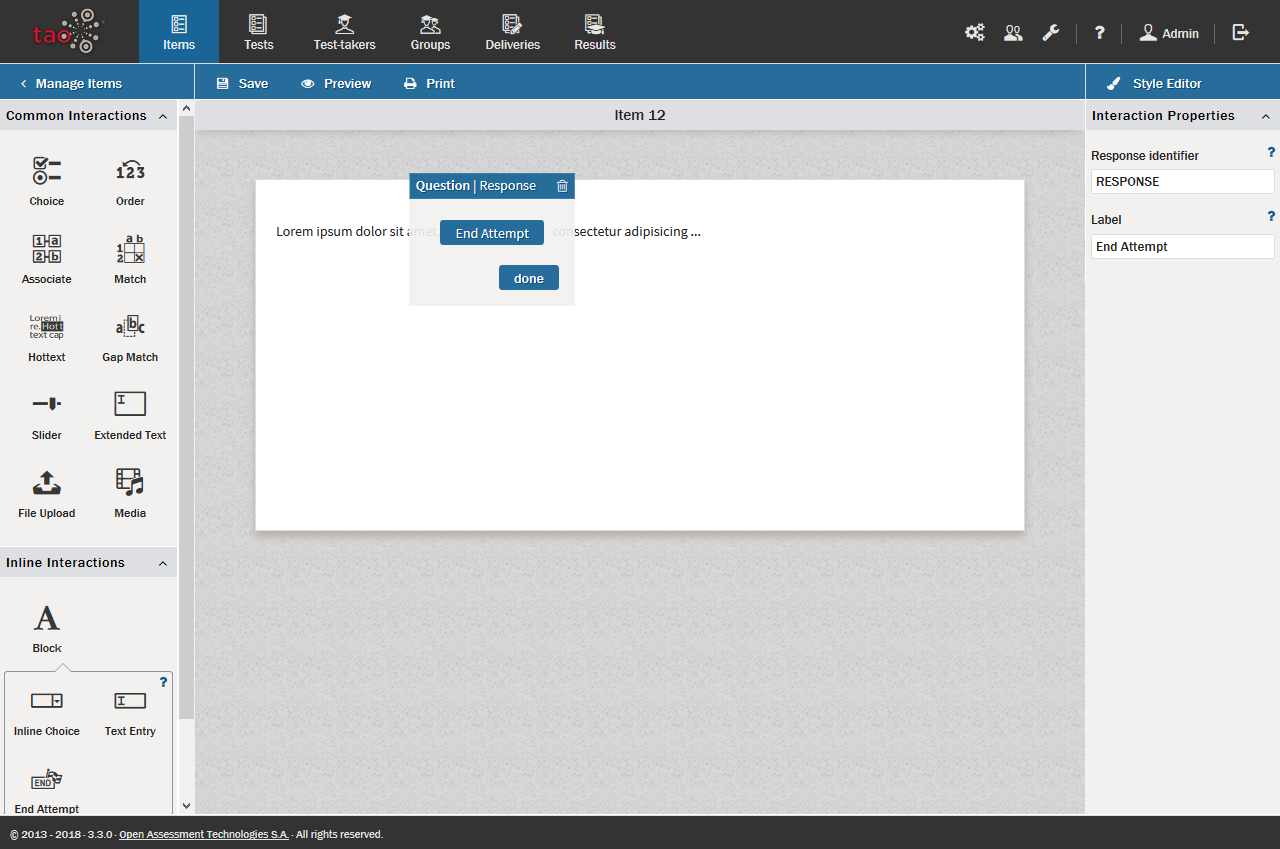This screenshot has width=1280, height=849.
Task: Open the Tests tab
Action: (258, 32)
